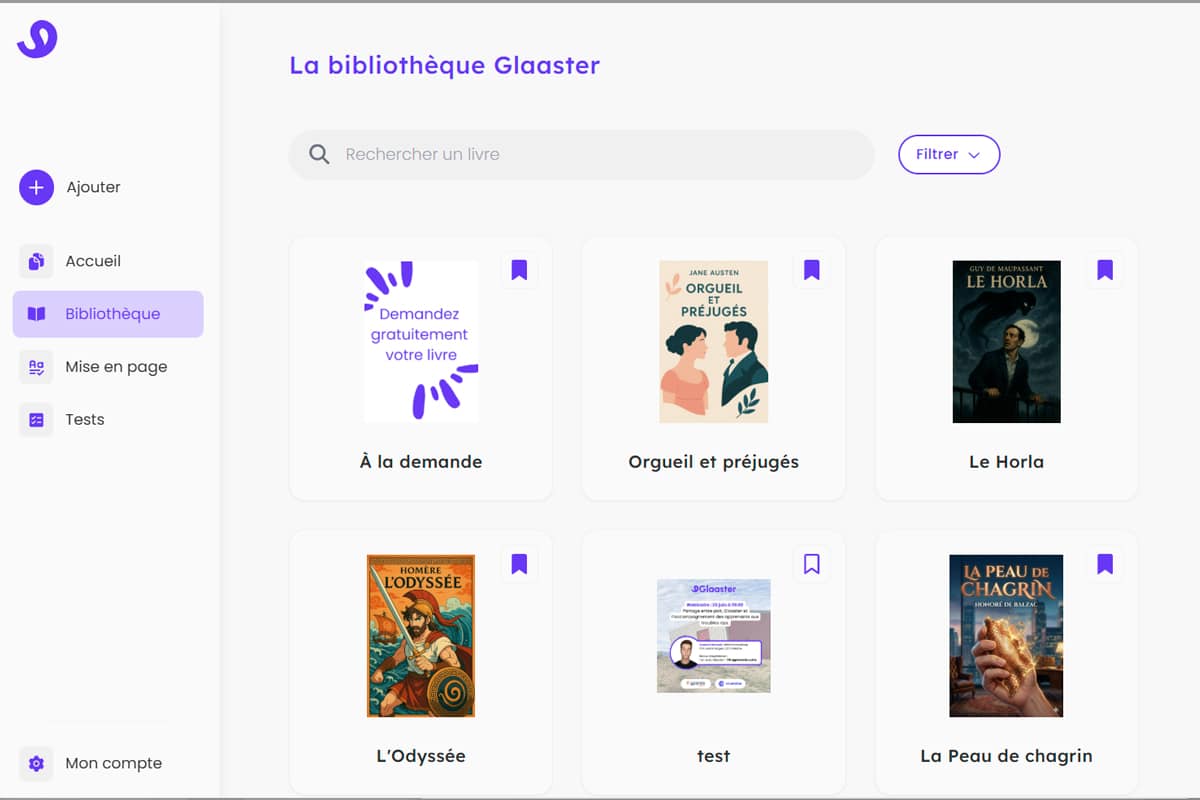Image resolution: width=1200 pixels, height=800 pixels.
Task: Toggle bookmark on Le Horla card
Action: (1105, 270)
